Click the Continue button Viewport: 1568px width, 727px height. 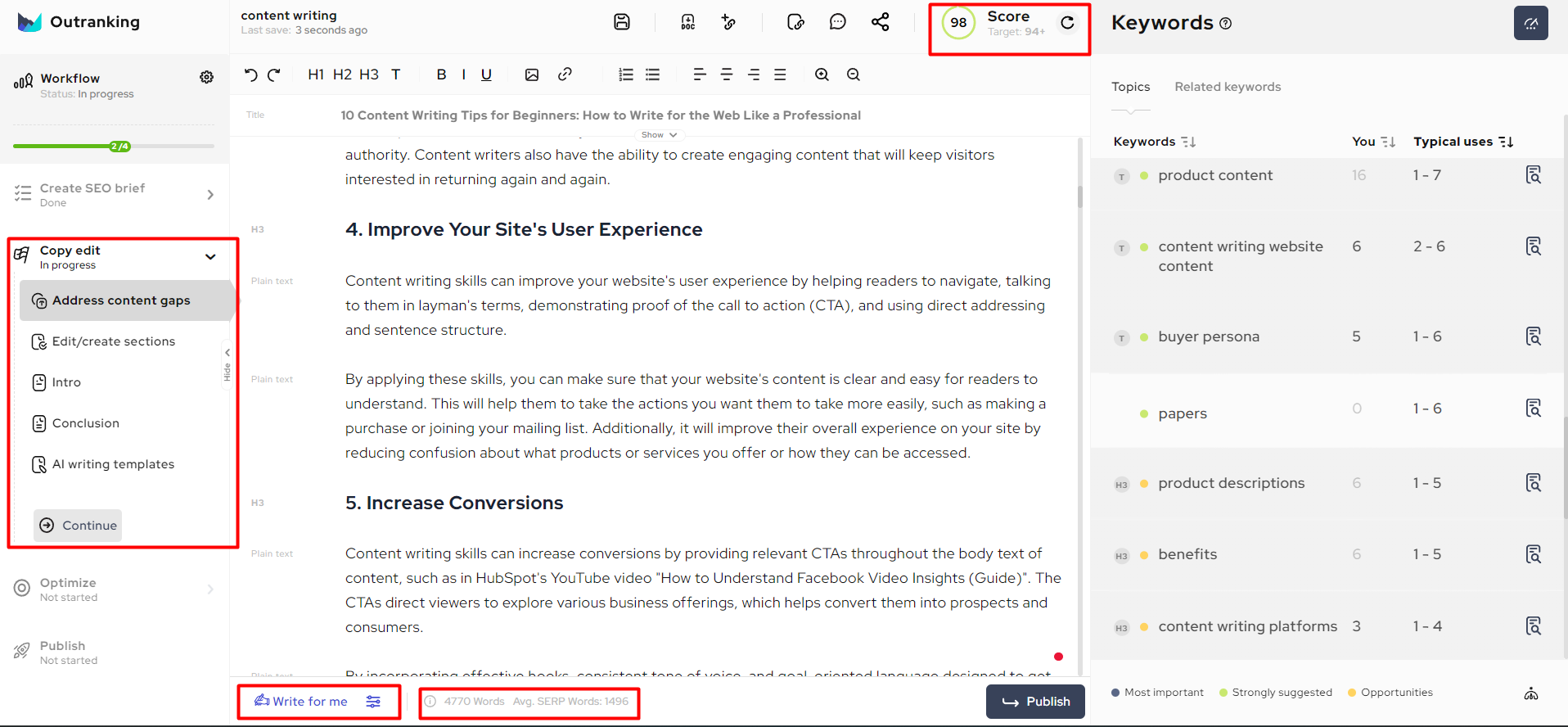pyautogui.click(x=78, y=526)
